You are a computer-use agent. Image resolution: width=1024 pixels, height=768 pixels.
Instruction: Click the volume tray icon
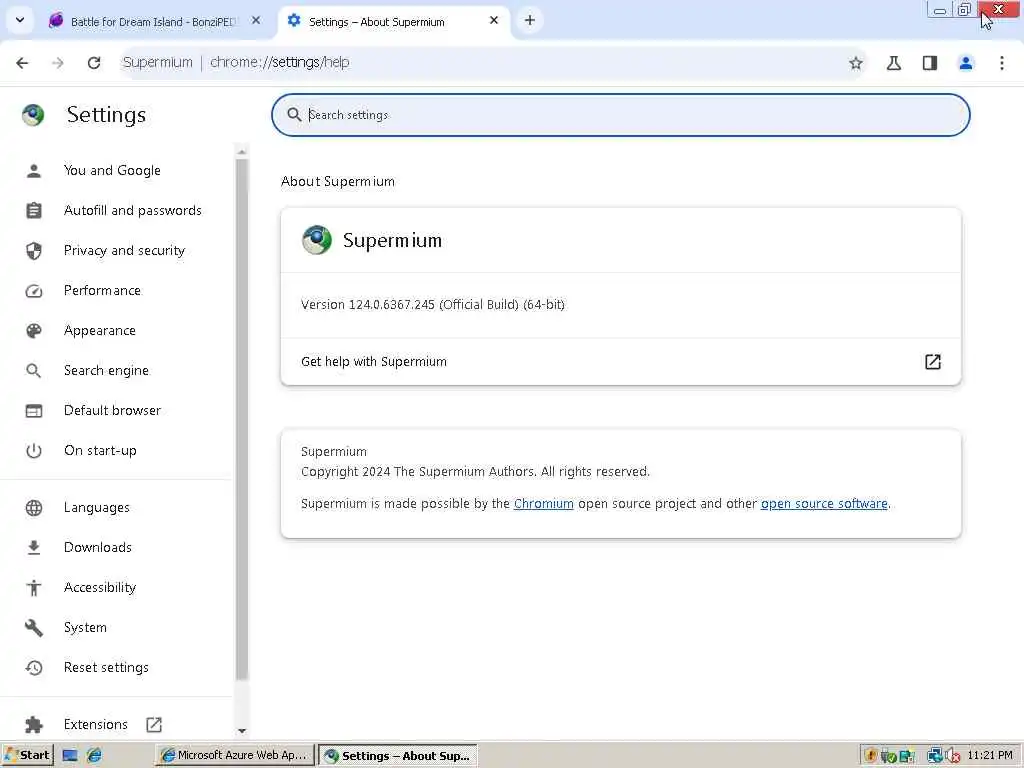pos(953,756)
